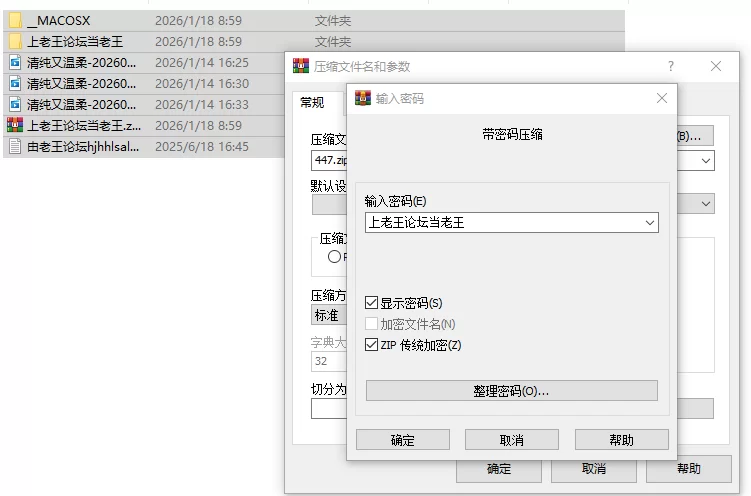Click date 2026/1/18 8:59 in _MACOSX row
Image resolution: width=751 pixels, height=496 pixels.
click(198, 21)
